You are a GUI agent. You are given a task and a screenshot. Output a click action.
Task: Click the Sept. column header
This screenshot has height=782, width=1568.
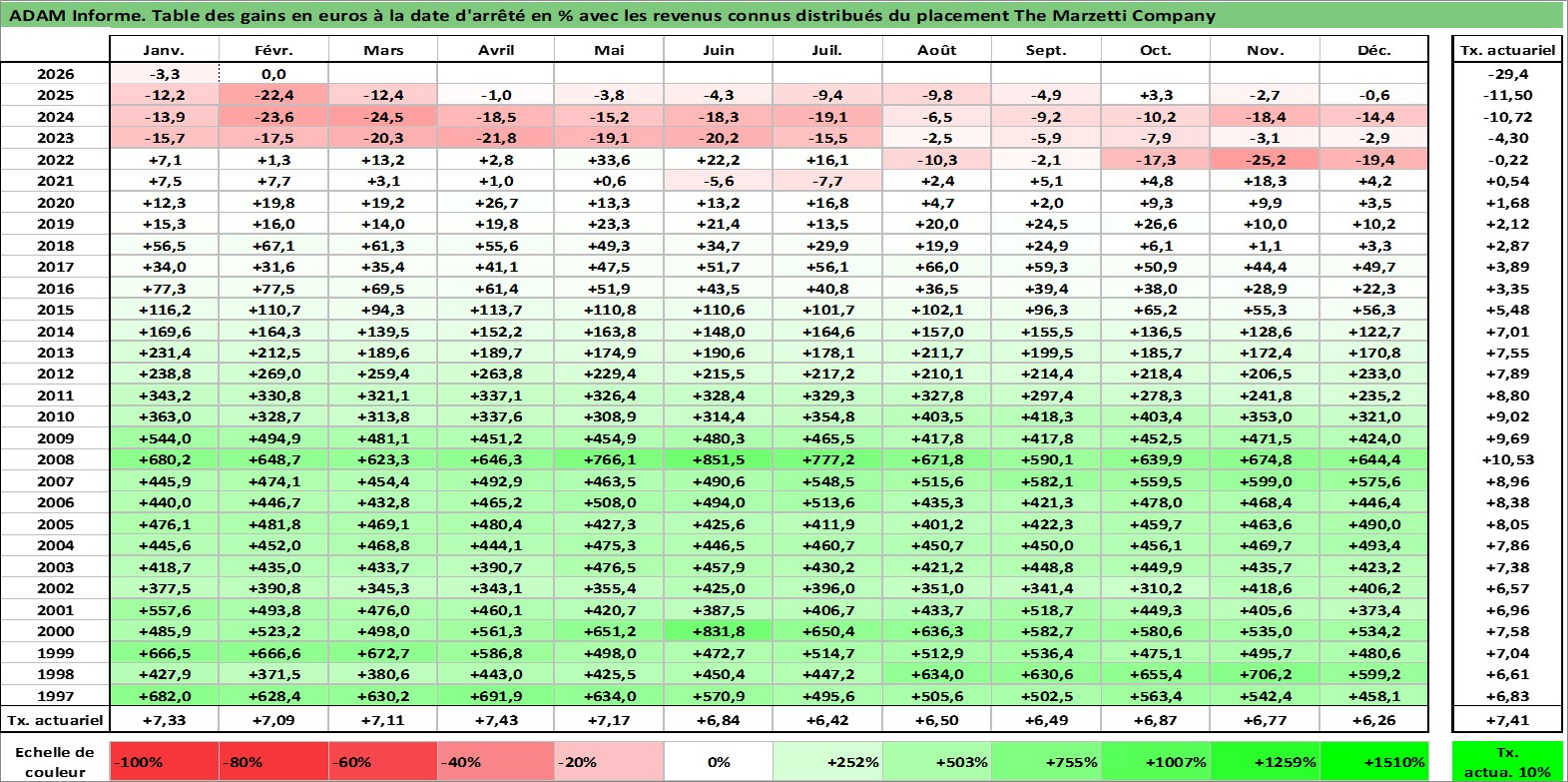[1046, 50]
